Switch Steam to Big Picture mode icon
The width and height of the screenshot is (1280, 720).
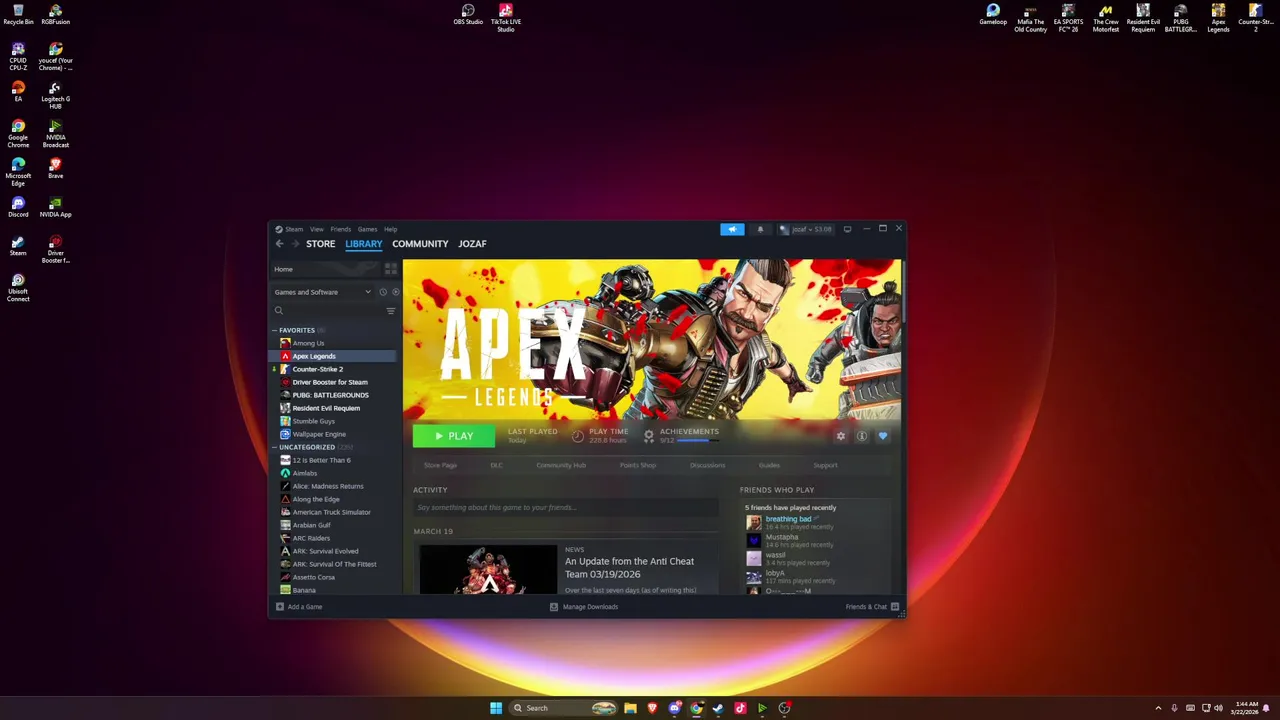847,229
